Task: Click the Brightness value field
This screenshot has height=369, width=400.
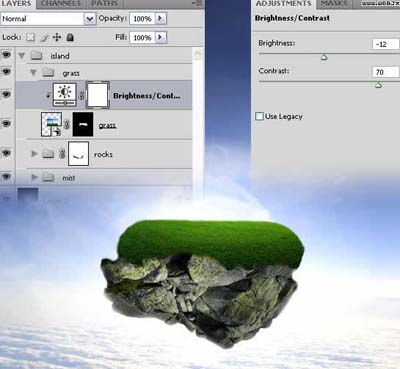Action: (x=386, y=44)
